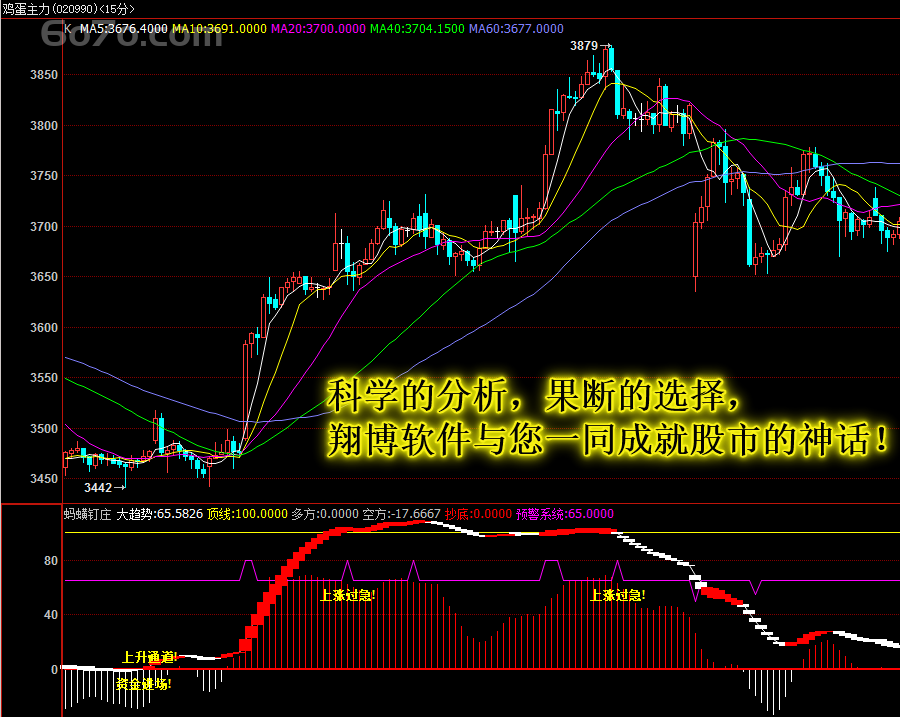Click the chart title 鸡蛋主力(020990)<15分>
This screenshot has width=900, height=717.
click(68, 9)
